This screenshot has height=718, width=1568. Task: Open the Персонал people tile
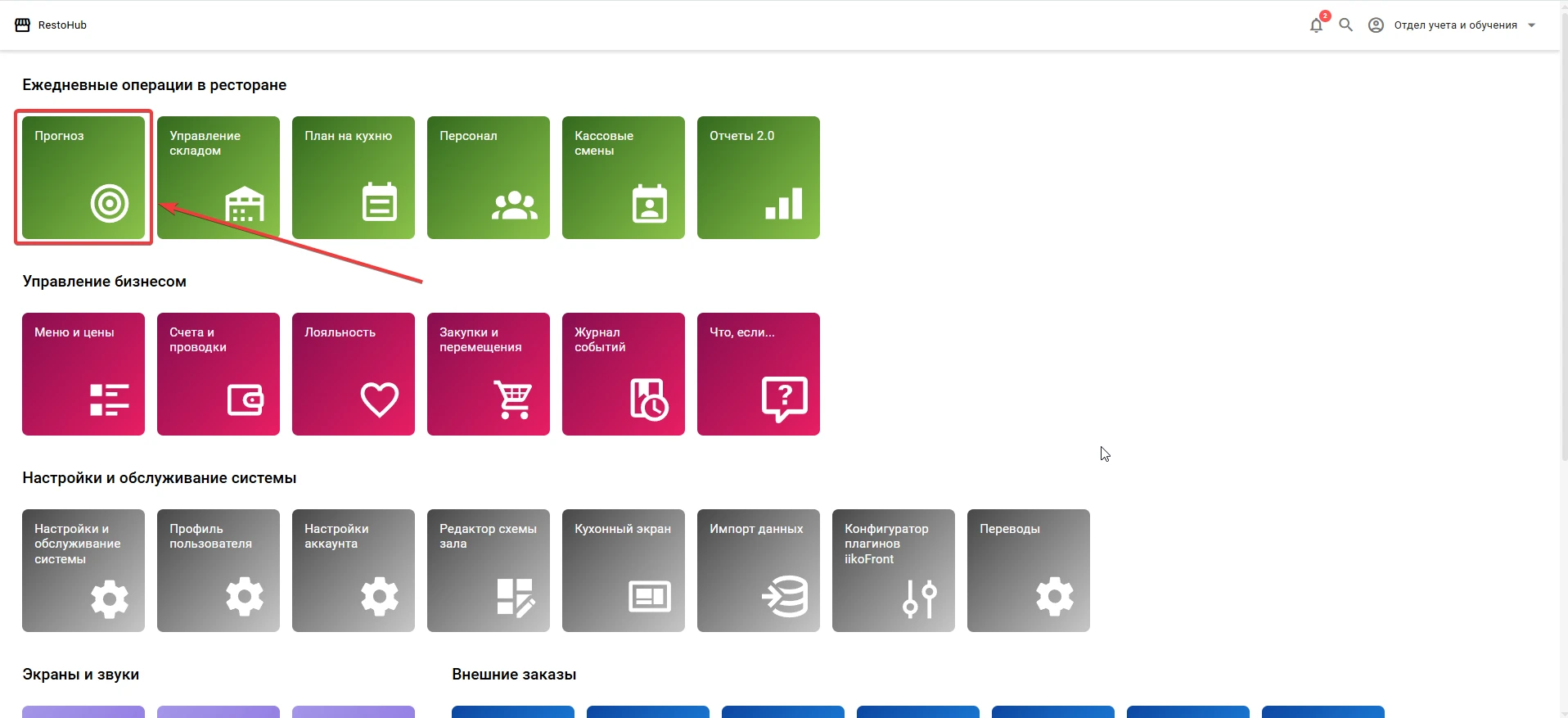[489, 178]
